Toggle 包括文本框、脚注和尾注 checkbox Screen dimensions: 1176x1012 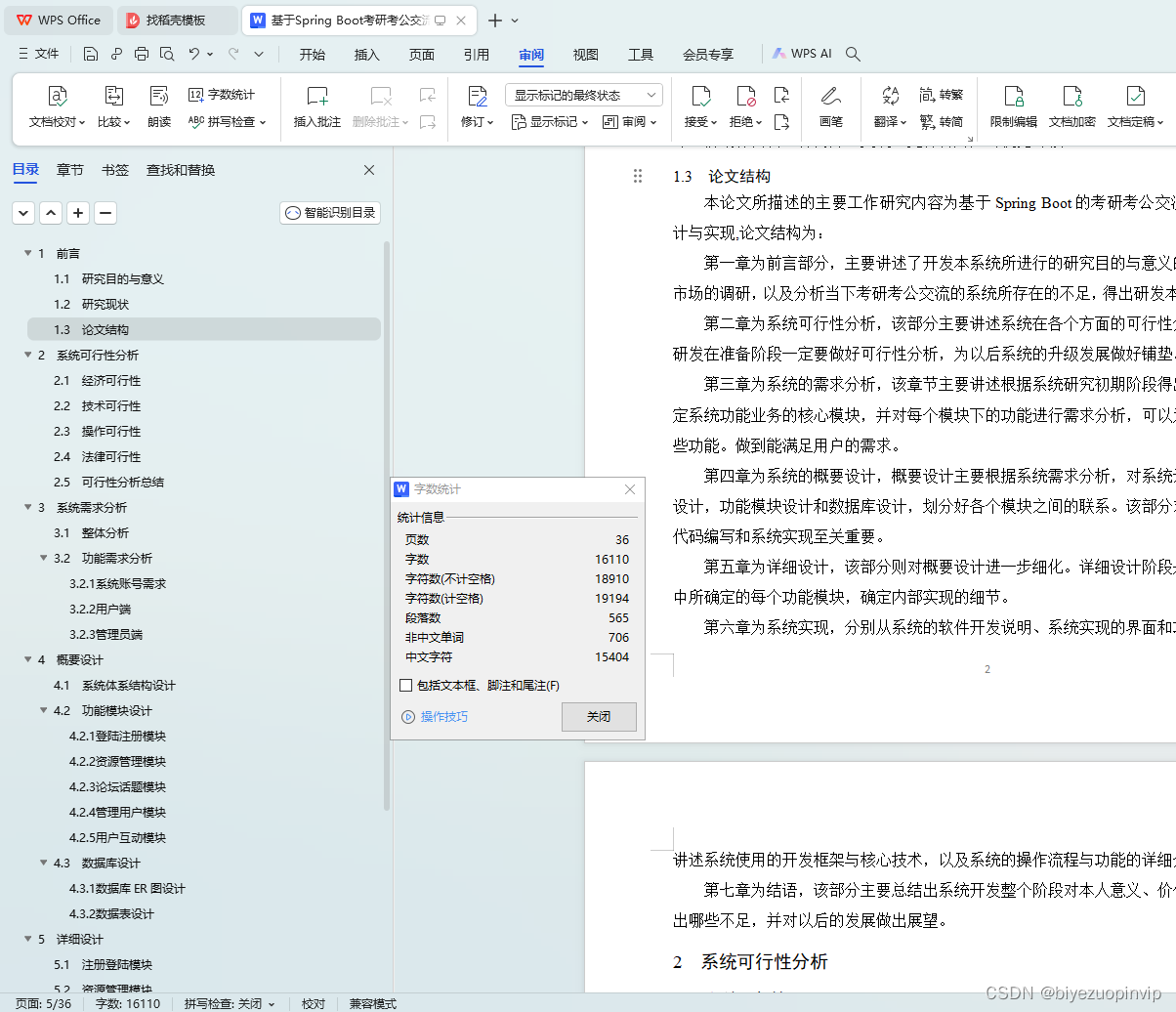[406, 686]
